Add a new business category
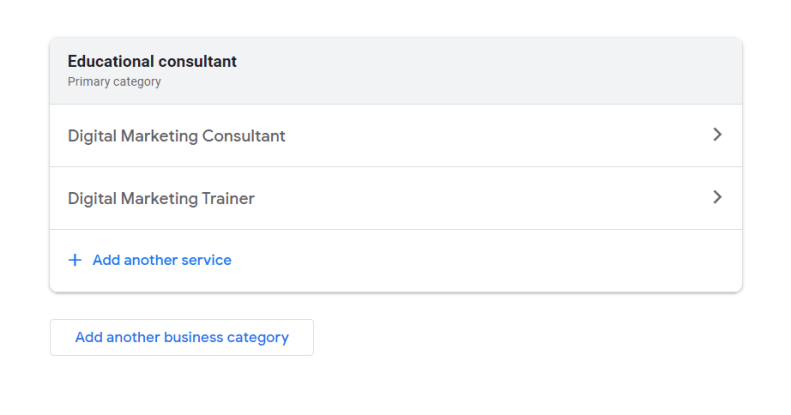This screenshot has height=415, width=791. [182, 338]
